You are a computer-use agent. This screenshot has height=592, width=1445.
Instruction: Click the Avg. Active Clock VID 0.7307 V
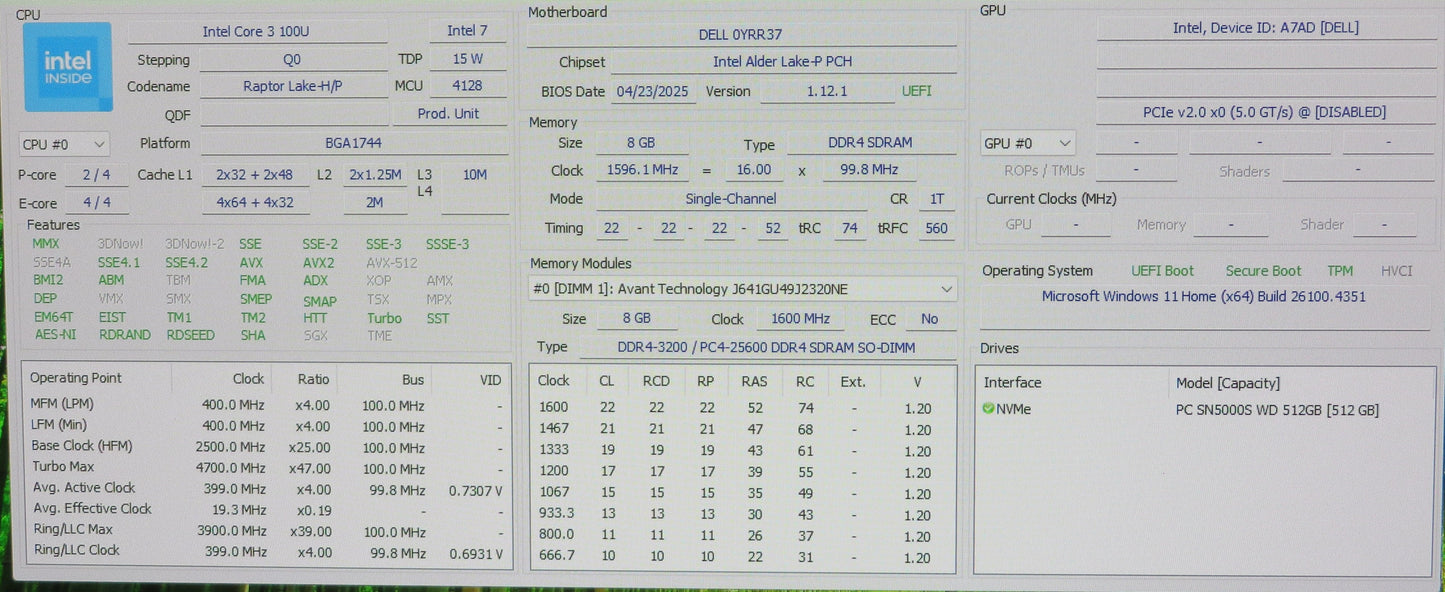(475, 489)
